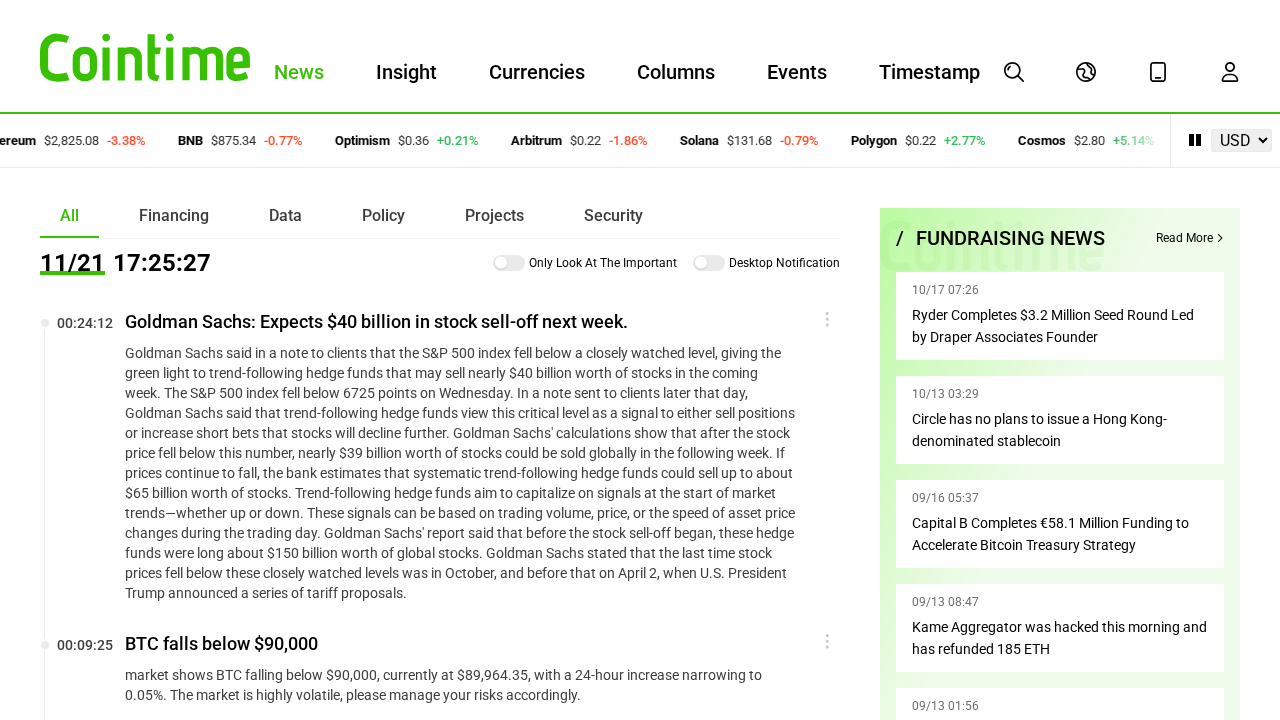
Task: Switch to the Financing tab
Action: (x=174, y=215)
